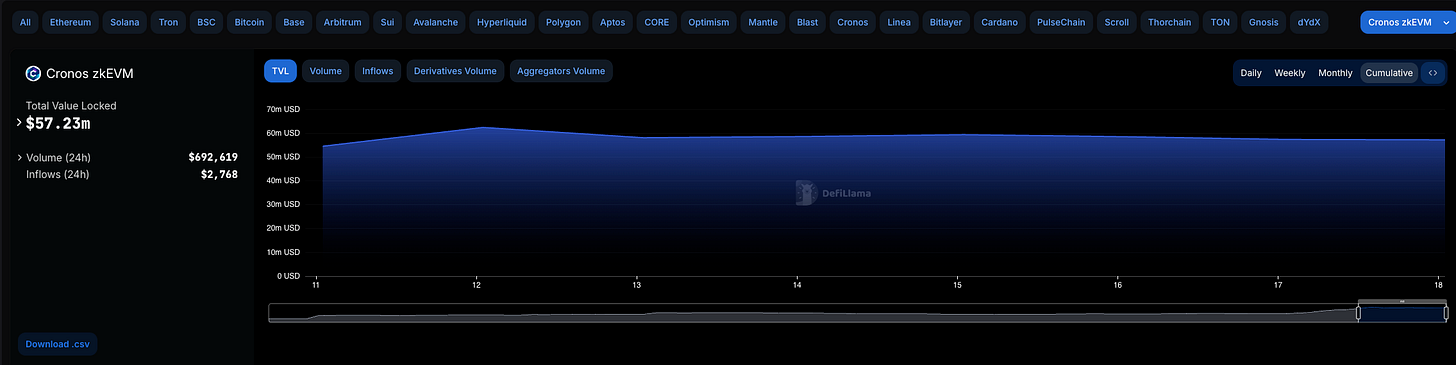Image resolution: width=1456 pixels, height=365 pixels.
Task: Select the Daily interval
Action: point(1251,73)
